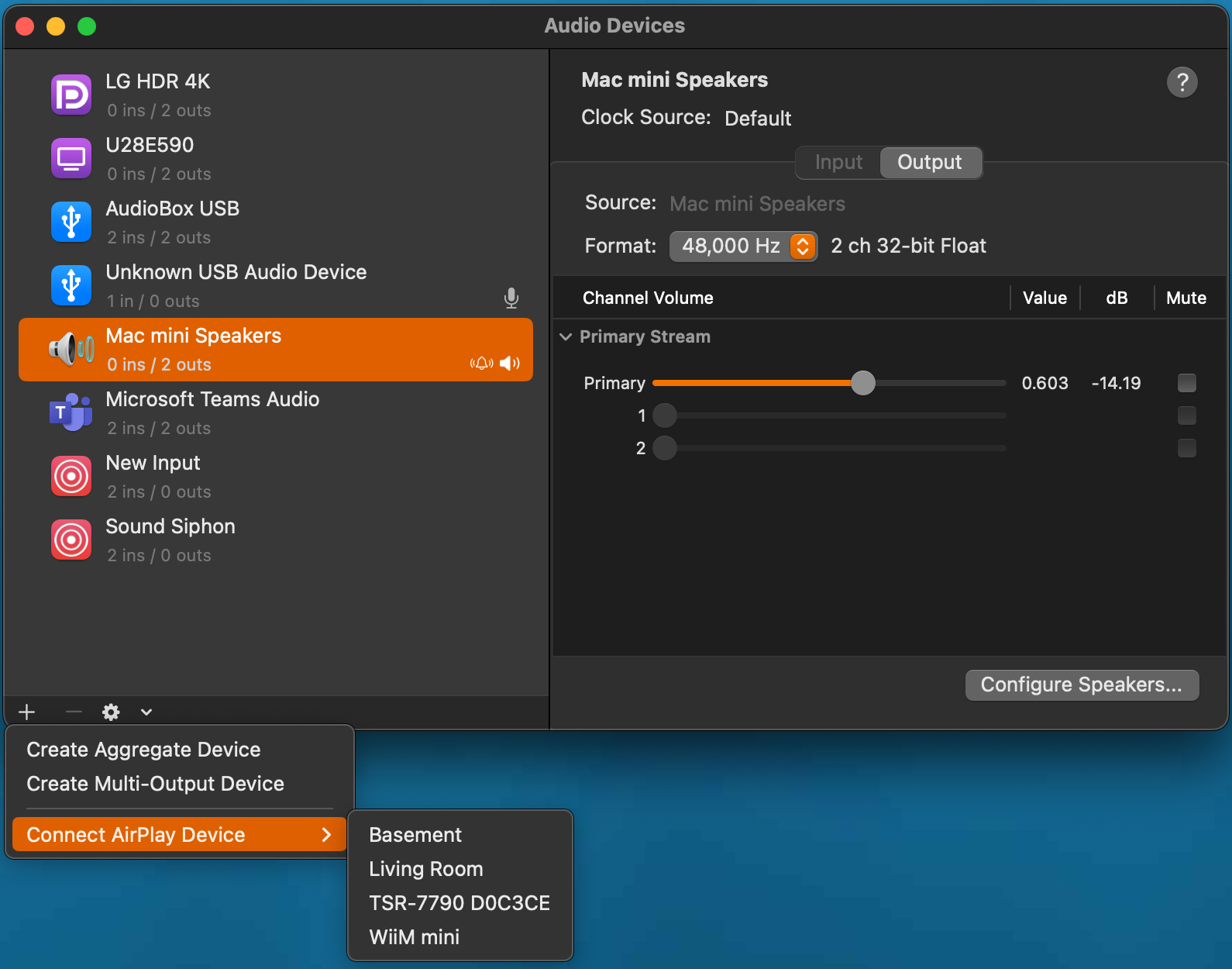Click the alert sound output indicator icon
The image size is (1232, 969).
(x=482, y=364)
